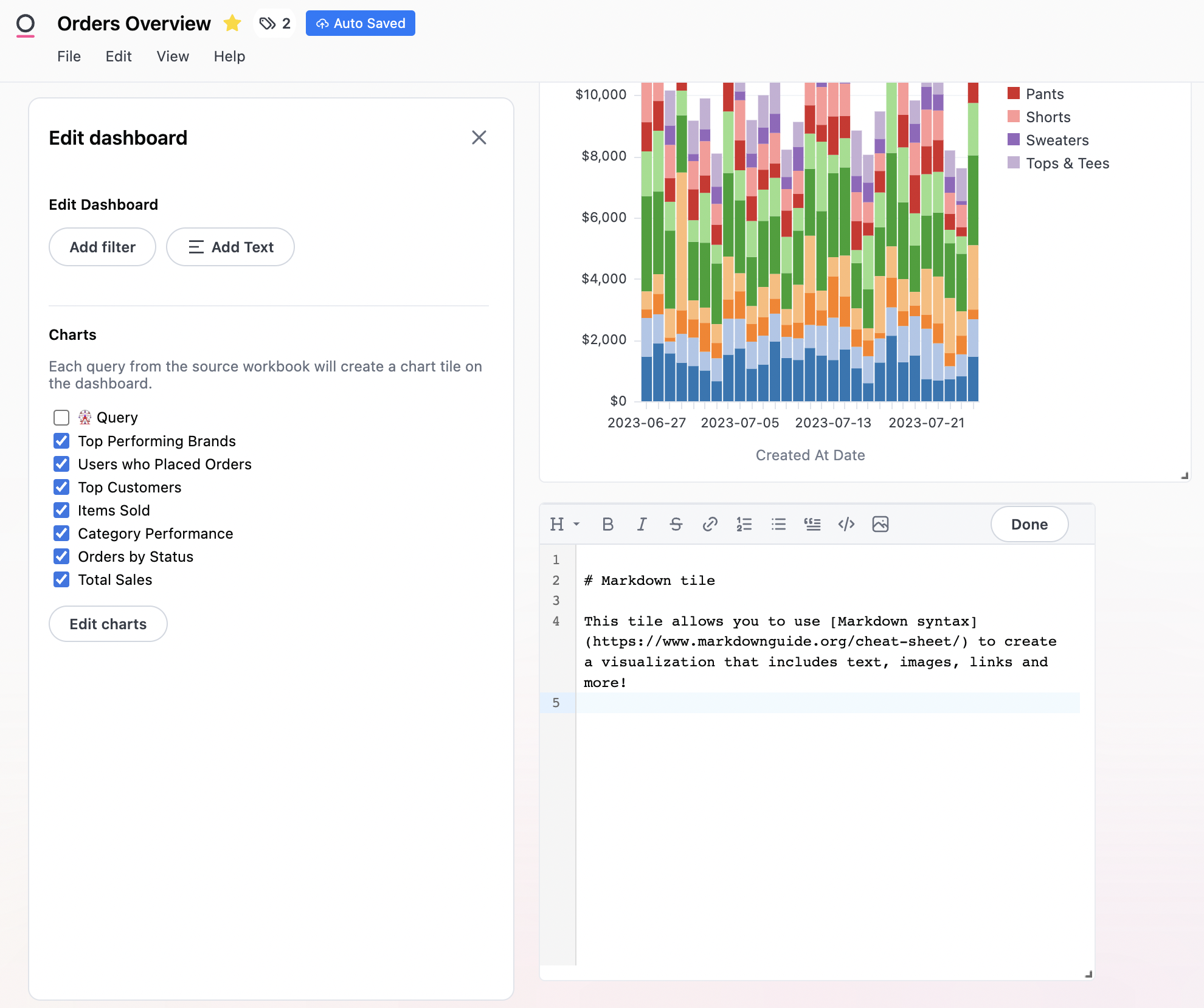Insert a bulleted list
The image size is (1204, 1008).
(778, 524)
